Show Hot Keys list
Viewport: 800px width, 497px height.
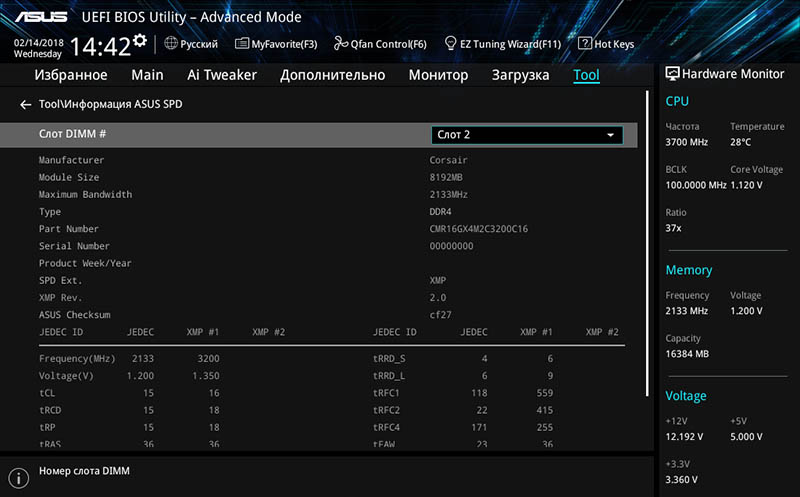(606, 44)
